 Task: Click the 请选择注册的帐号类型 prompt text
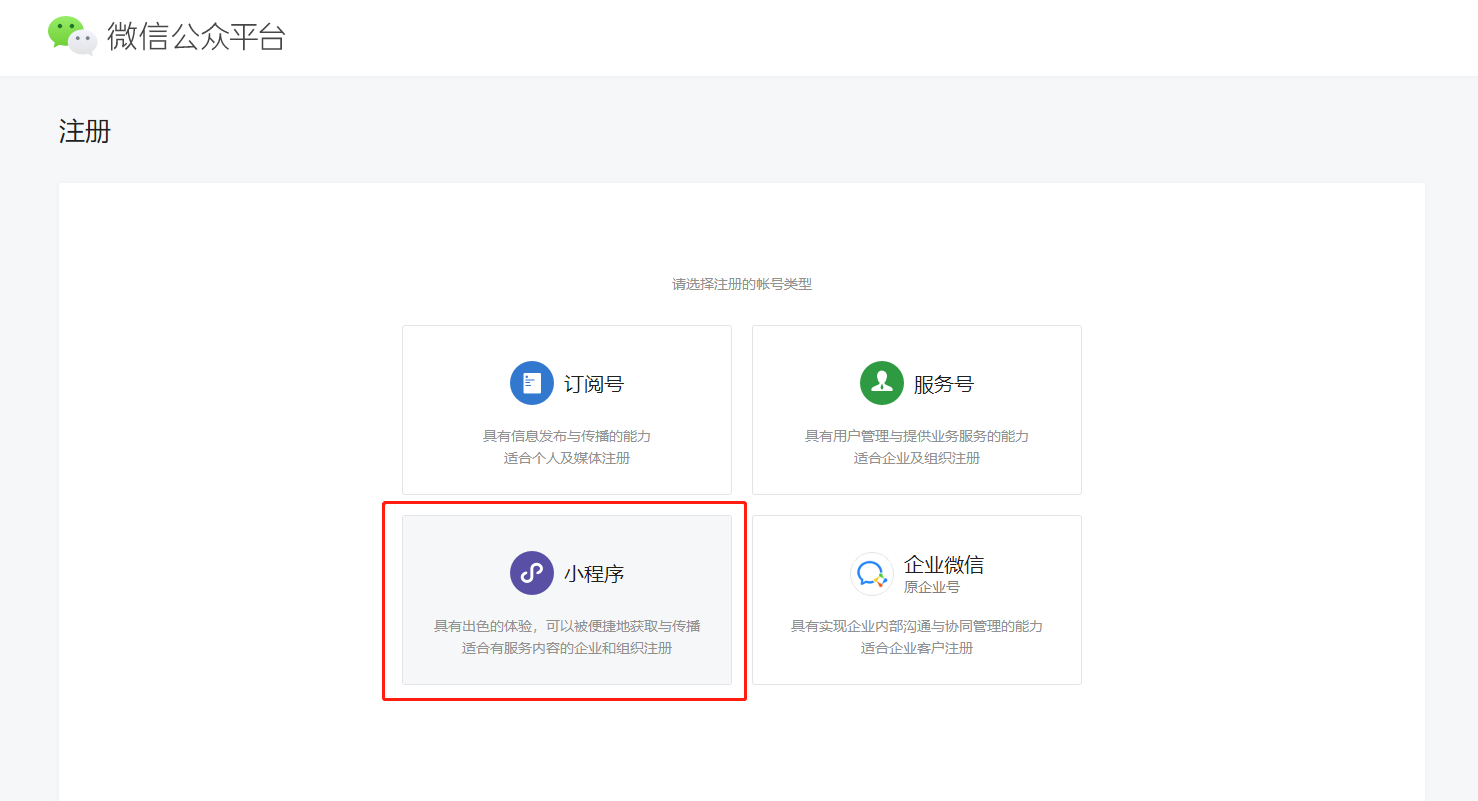742,284
